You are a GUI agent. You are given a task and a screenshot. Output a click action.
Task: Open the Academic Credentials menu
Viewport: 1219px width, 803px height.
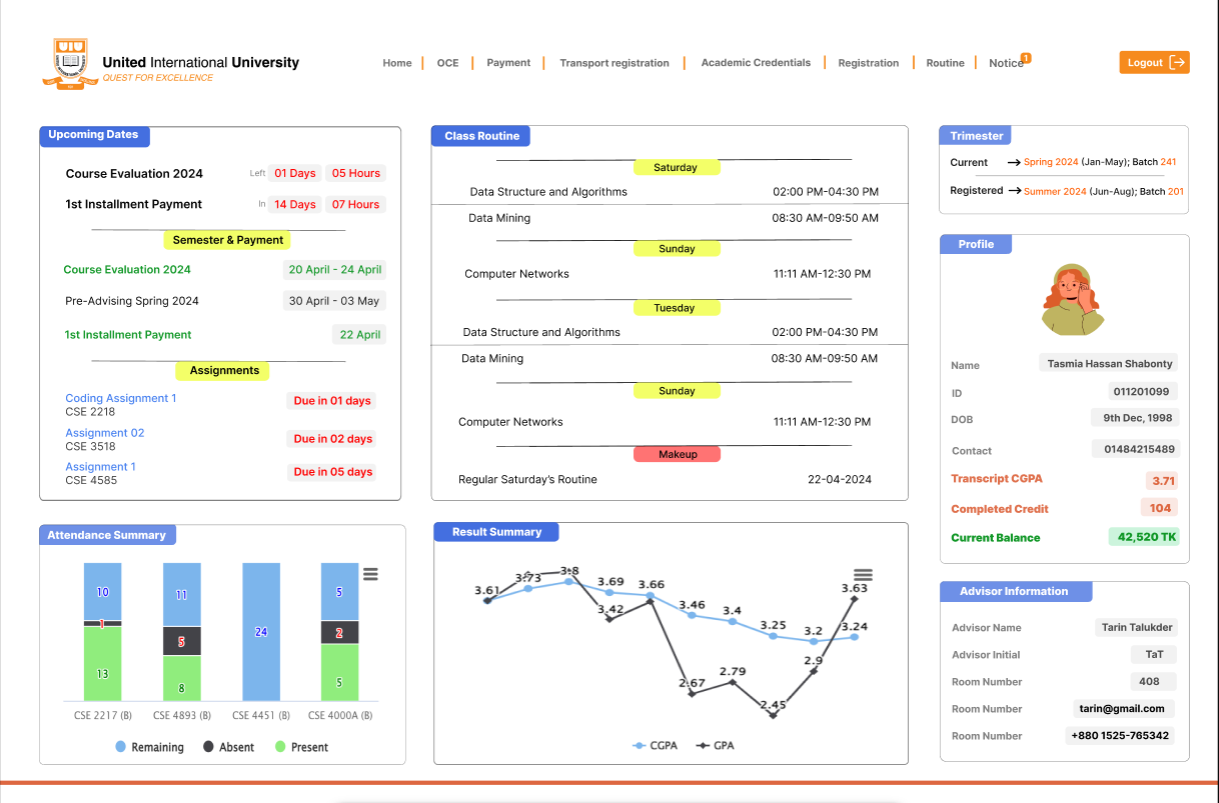[x=755, y=63]
